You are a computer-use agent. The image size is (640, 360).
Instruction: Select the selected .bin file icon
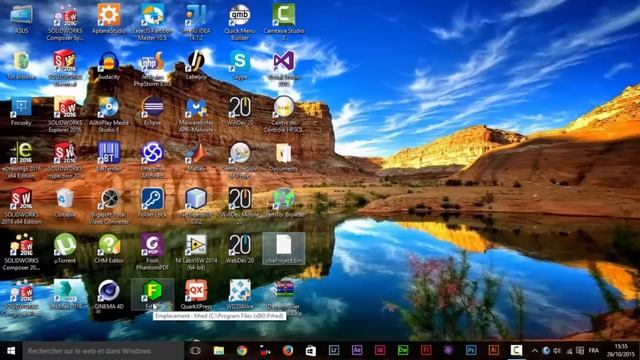tap(284, 248)
